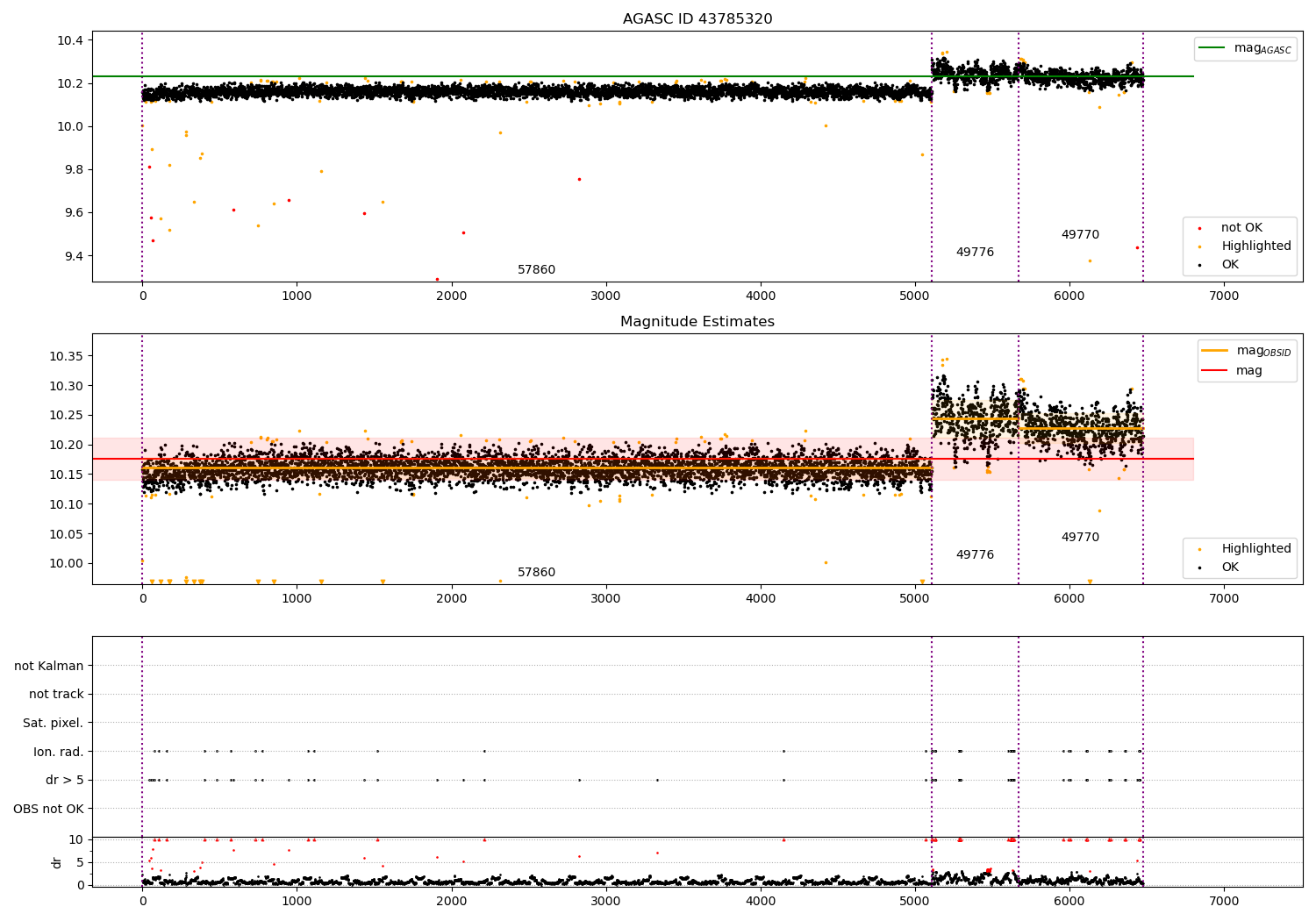
Task: Click obsid label 49776 in the top plot
Action: click(975, 253)
